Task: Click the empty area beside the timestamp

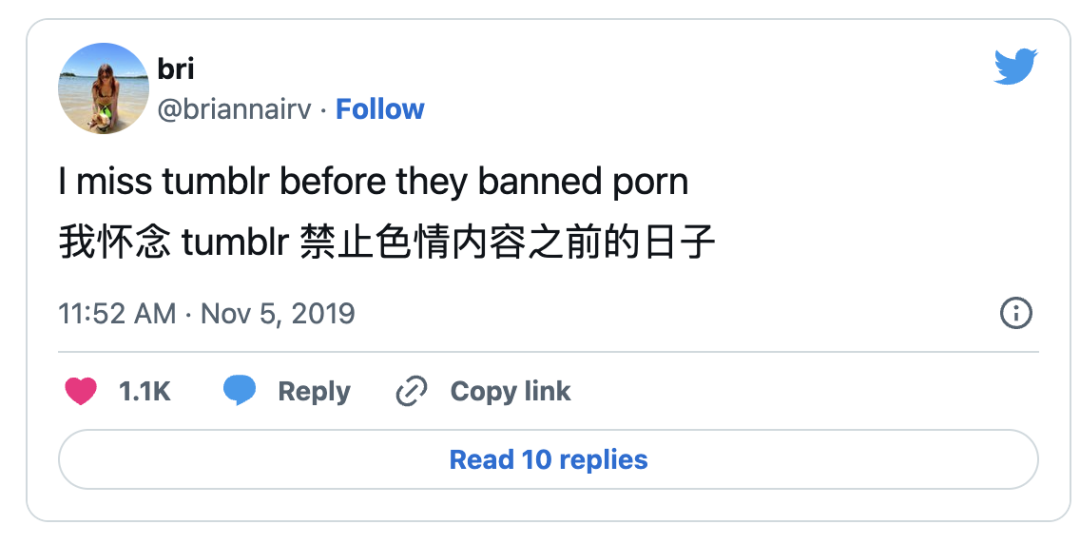Action: 675,314
